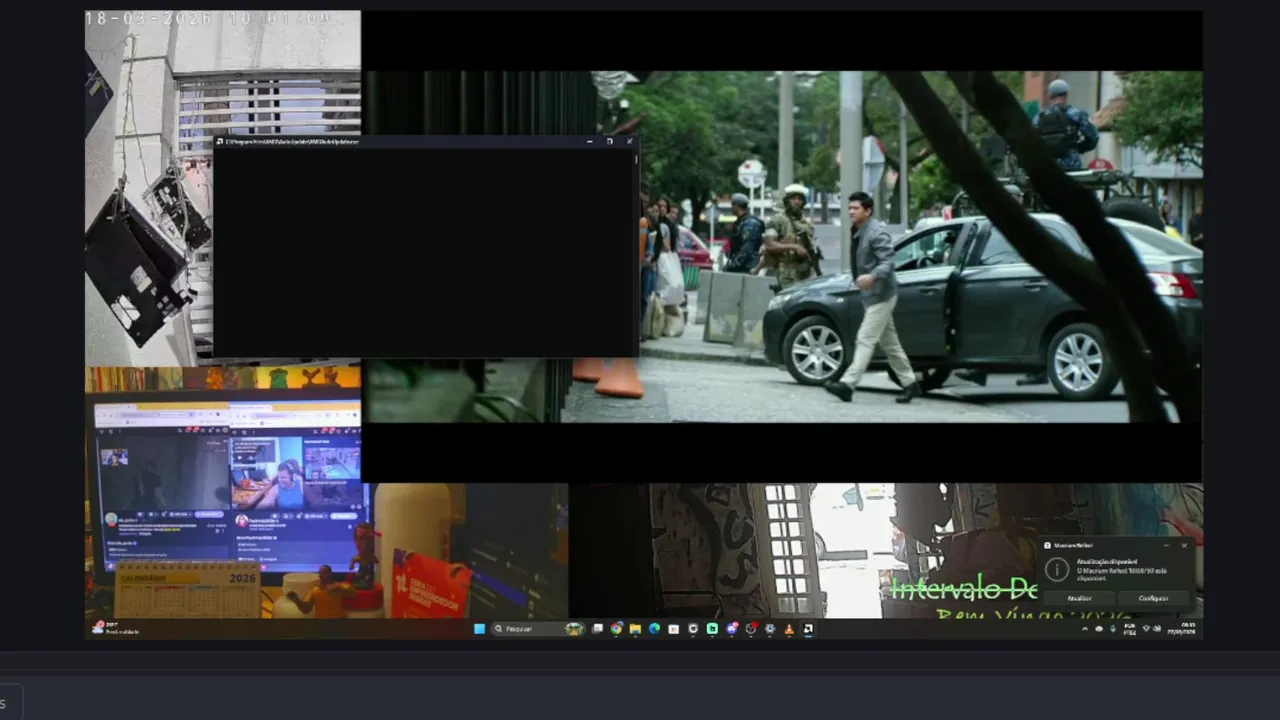Minimize the black console window

tap(590, 141)
